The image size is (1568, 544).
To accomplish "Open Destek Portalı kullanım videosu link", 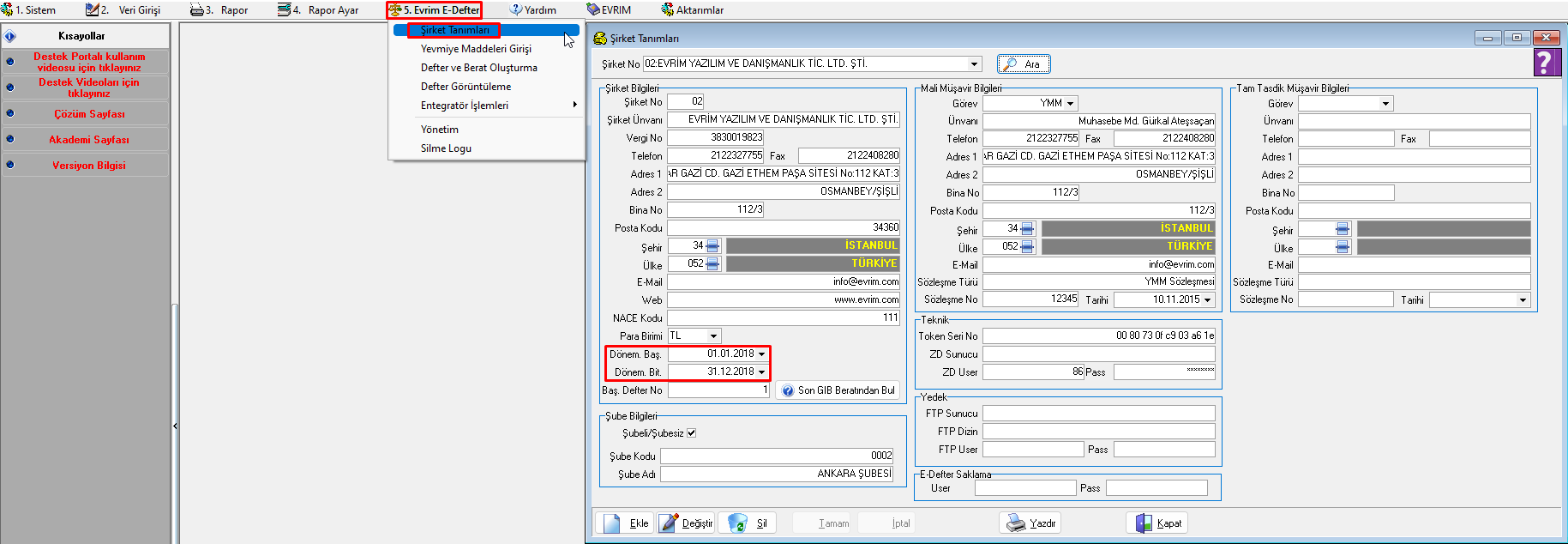I will point(89,62).
